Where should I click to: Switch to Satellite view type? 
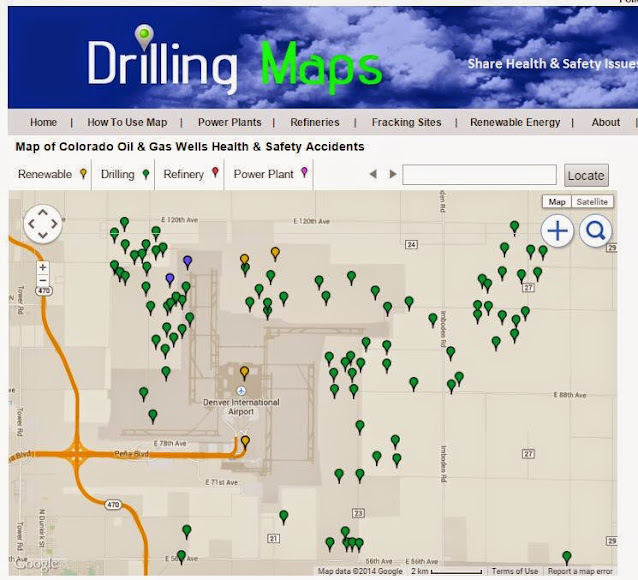[x=592, y=202]
